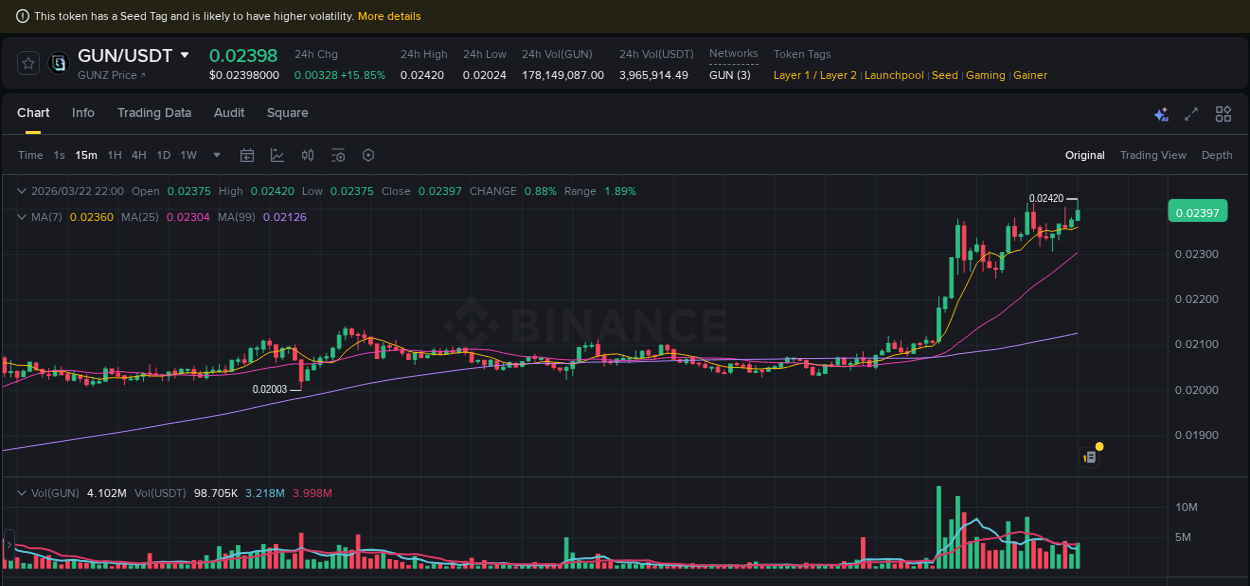Click the current price label 0.02397

pyautogui.click(x=1197, y=211)
